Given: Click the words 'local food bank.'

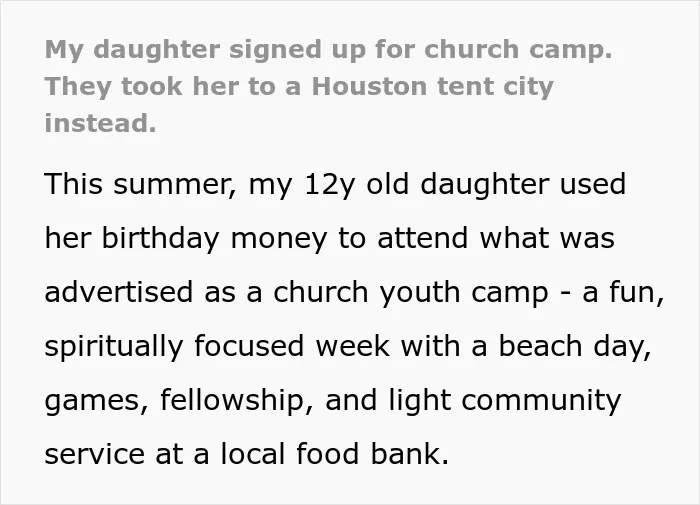Looking at the screenshot, I should tap(334, 454).
